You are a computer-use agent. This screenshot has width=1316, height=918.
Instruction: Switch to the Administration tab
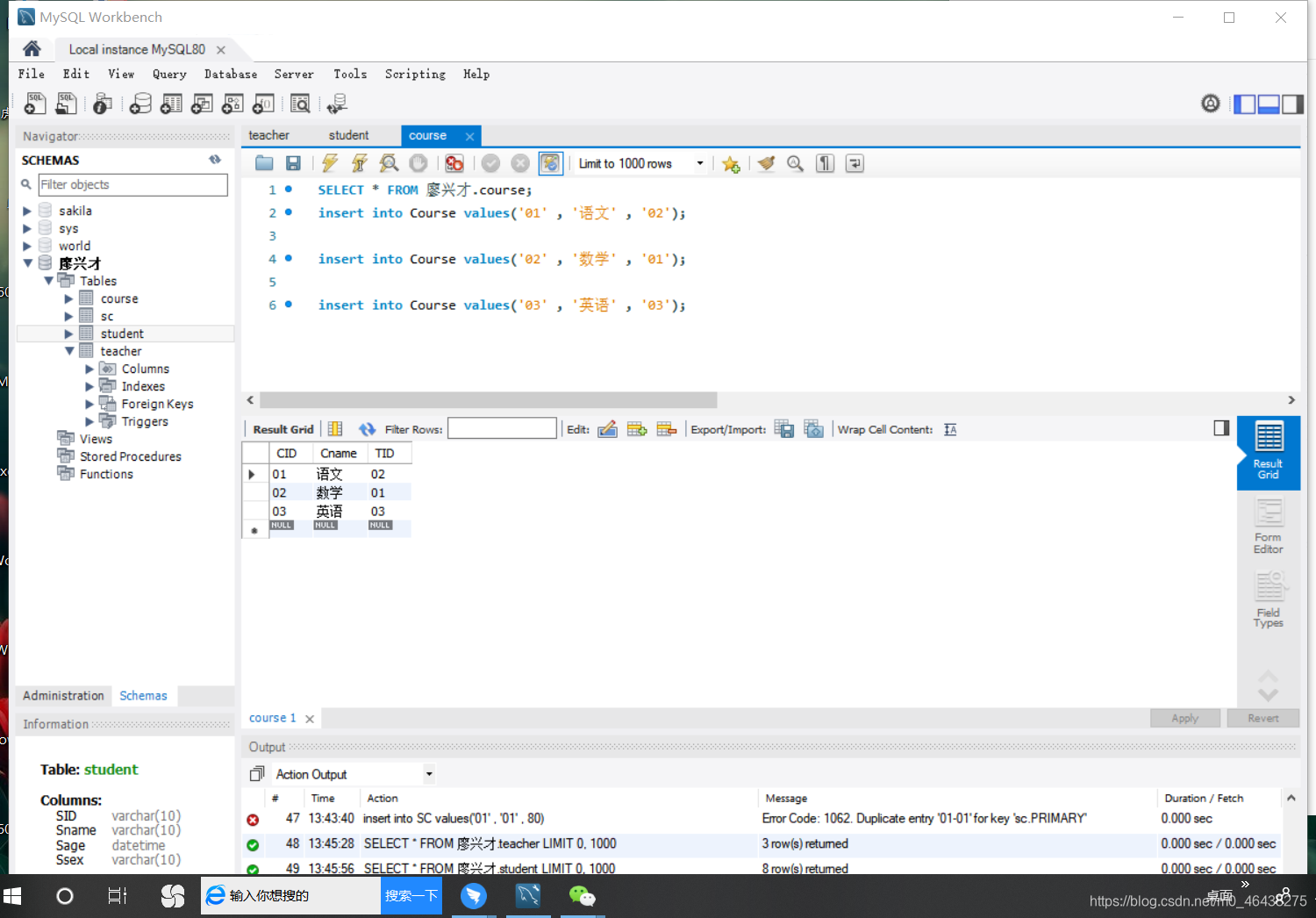tap(63, 695)
